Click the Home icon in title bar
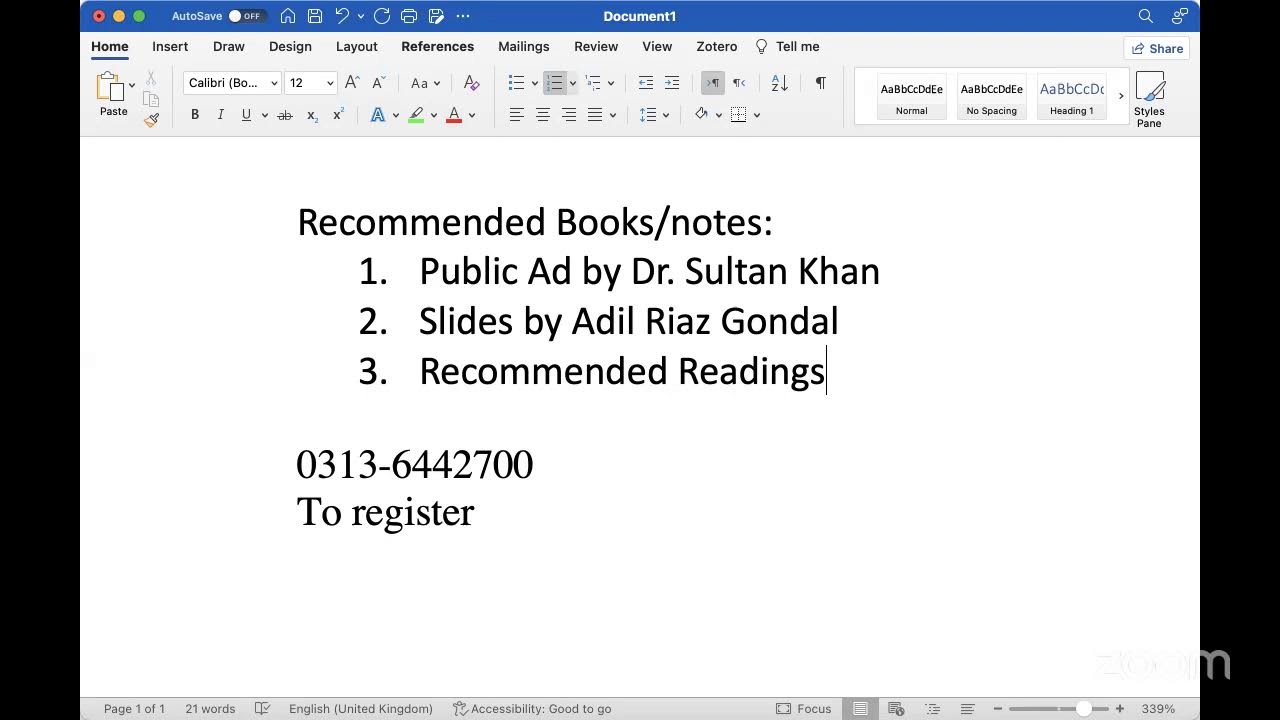Viewport: 1280px width, 720px height. pyautogui.click(x=288, y=16)
